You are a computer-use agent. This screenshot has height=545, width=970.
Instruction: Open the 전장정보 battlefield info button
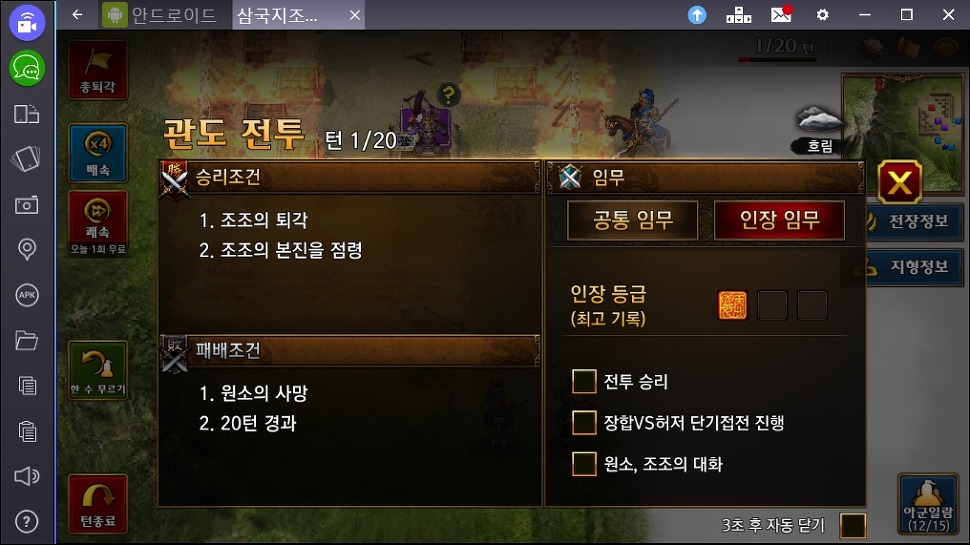pos(914,221)
